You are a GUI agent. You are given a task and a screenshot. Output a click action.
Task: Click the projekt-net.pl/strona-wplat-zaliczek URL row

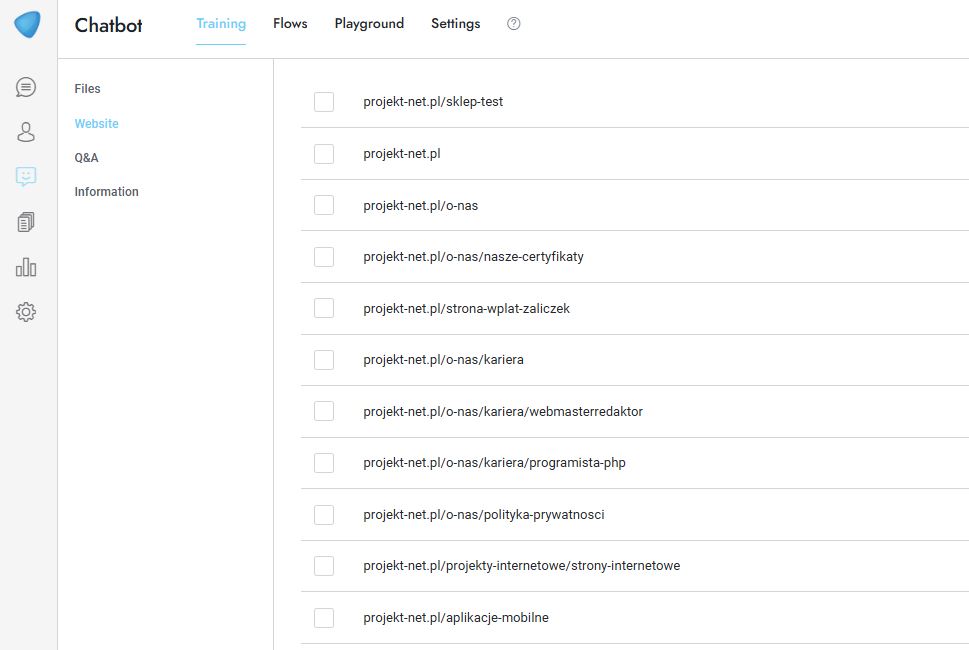[x=466, y=309]
